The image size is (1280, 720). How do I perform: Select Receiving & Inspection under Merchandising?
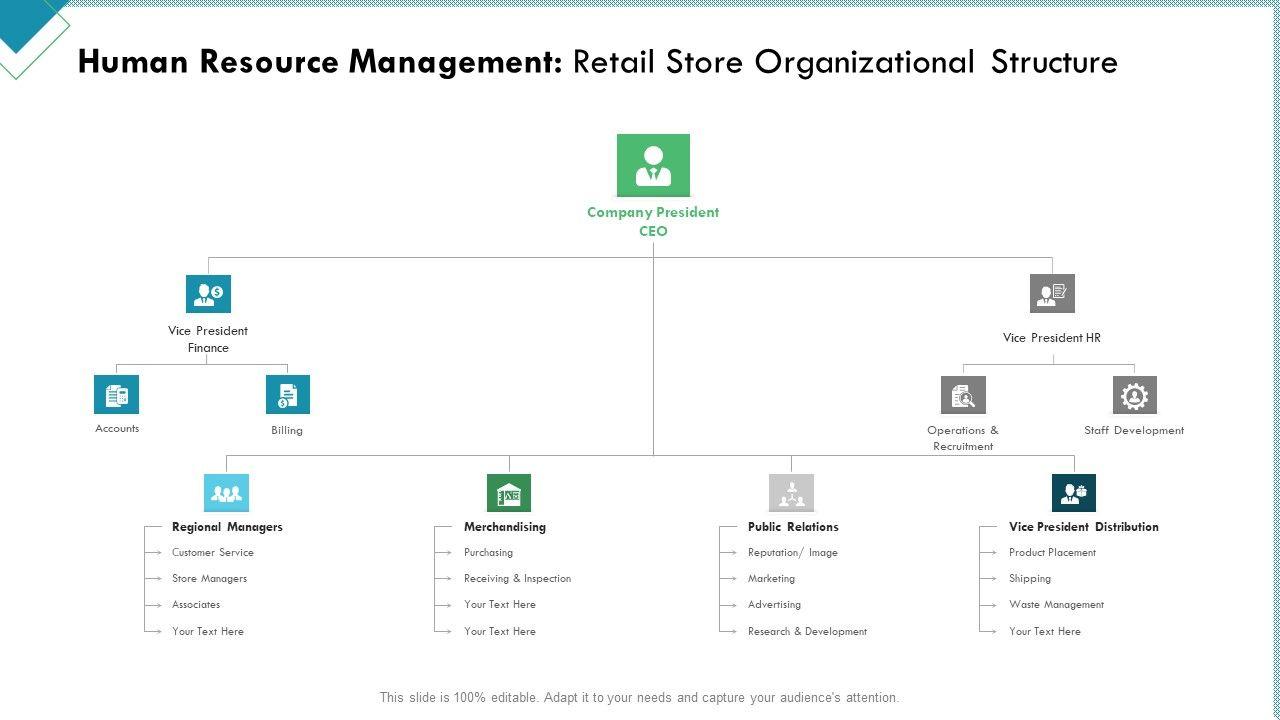[x=517, y=579]
